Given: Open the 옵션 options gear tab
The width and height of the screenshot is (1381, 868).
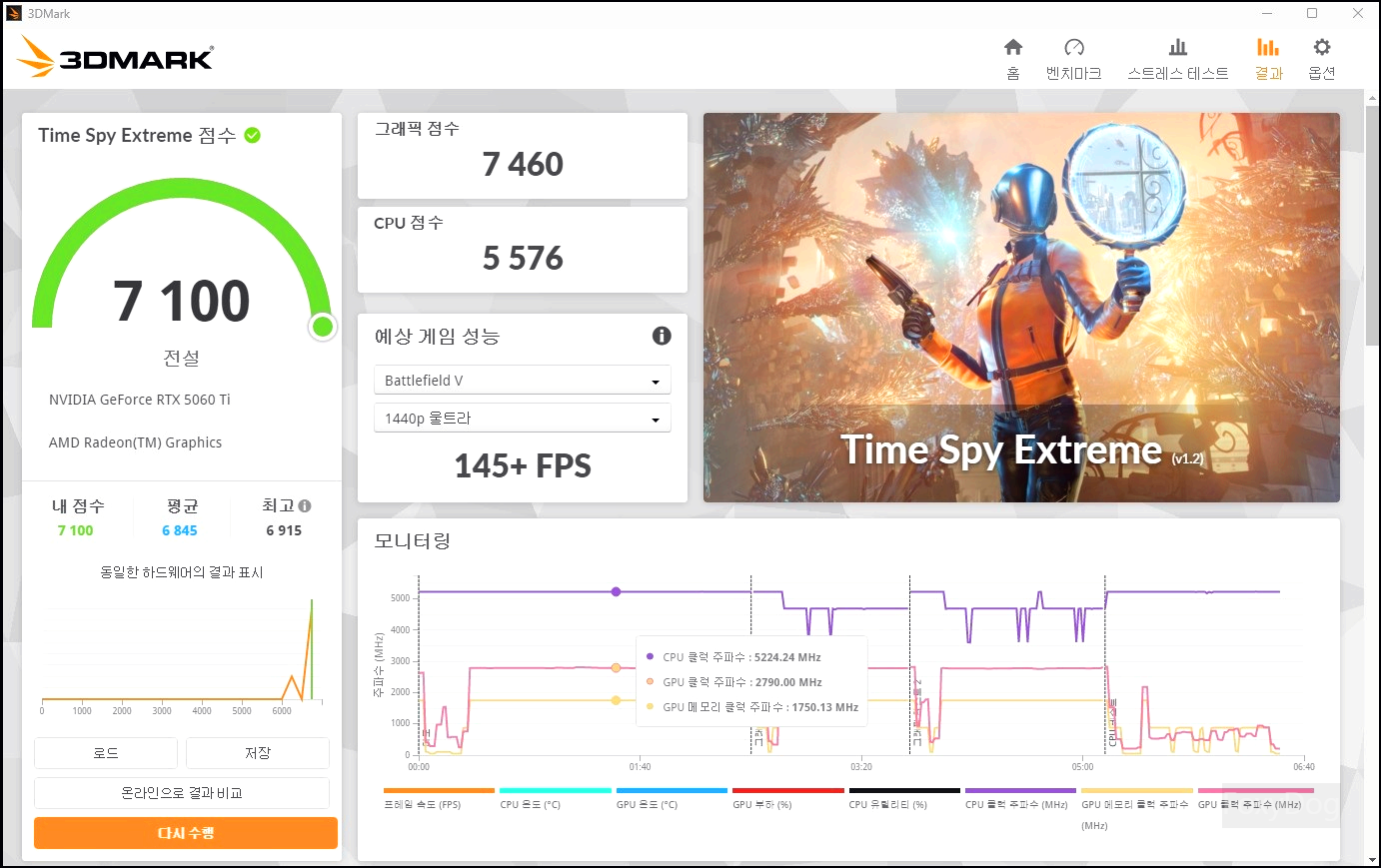Looking at the screenshot, I should [1322, 59].
